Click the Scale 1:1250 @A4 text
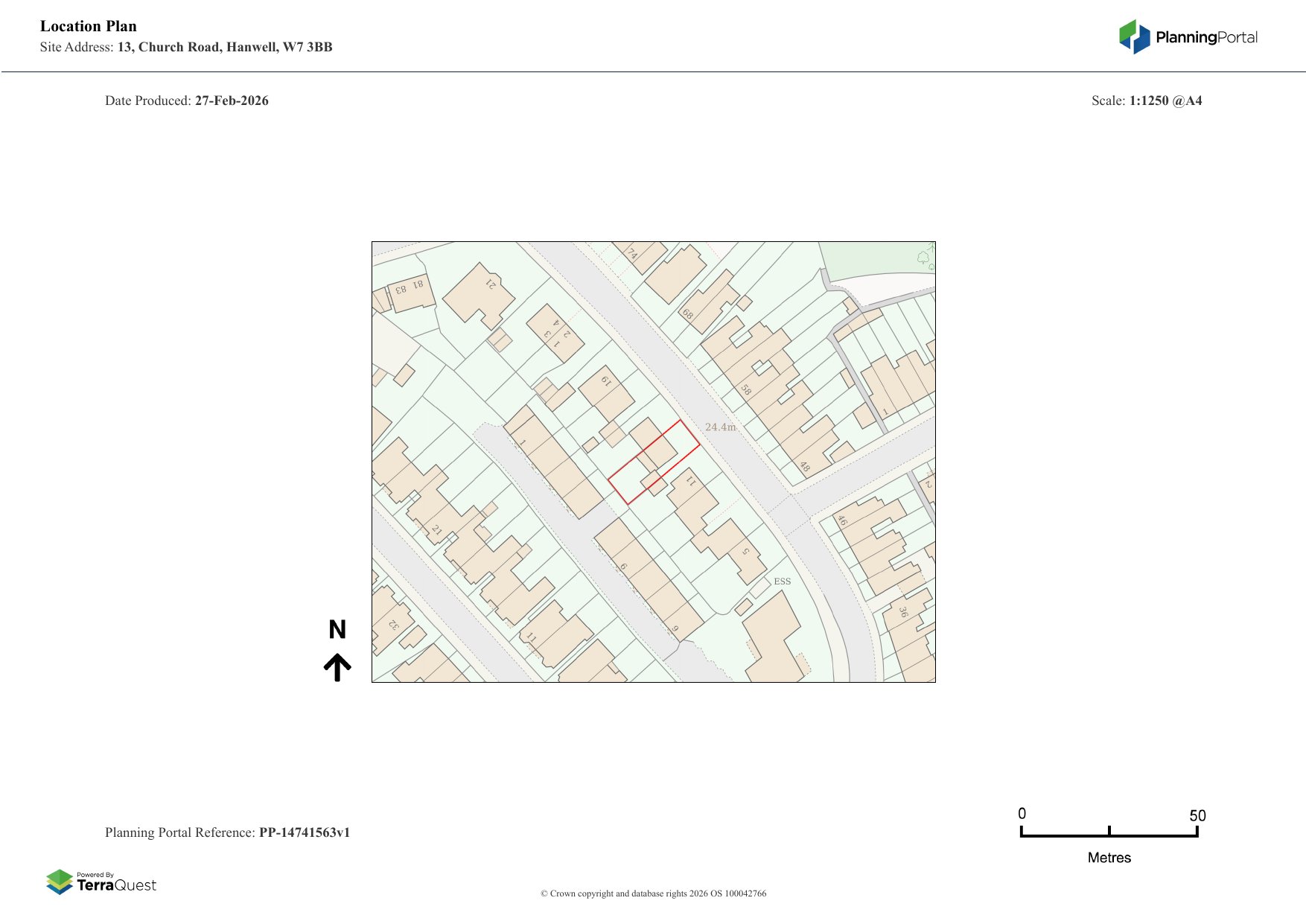This screenshot has height=924, width=1306. coord(1146,101)
